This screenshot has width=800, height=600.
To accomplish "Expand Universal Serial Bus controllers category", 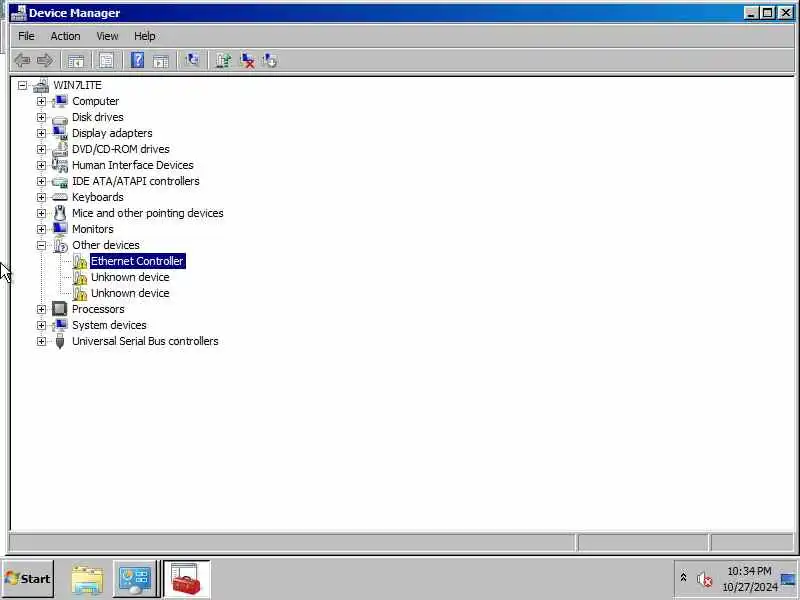I will tap(41, 341).
